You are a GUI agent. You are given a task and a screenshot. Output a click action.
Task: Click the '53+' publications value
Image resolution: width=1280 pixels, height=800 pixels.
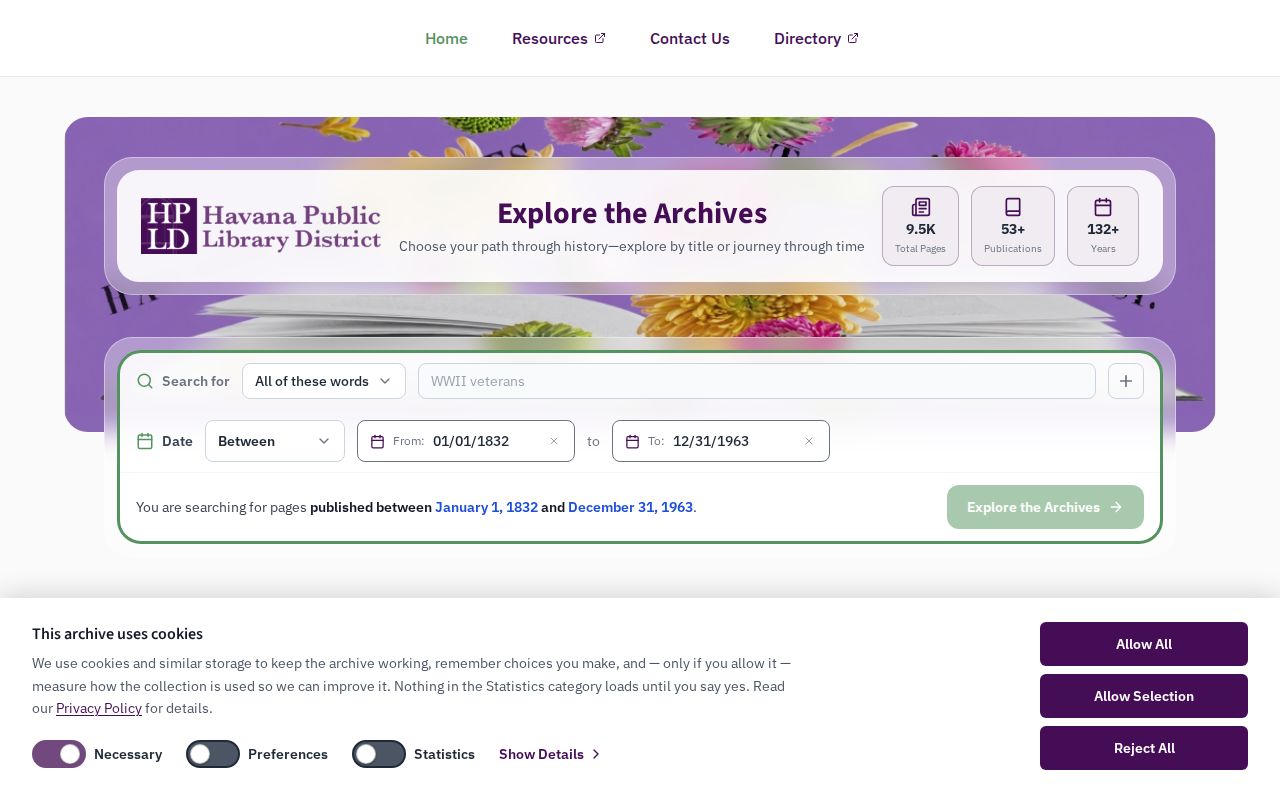click(1012, 229)
